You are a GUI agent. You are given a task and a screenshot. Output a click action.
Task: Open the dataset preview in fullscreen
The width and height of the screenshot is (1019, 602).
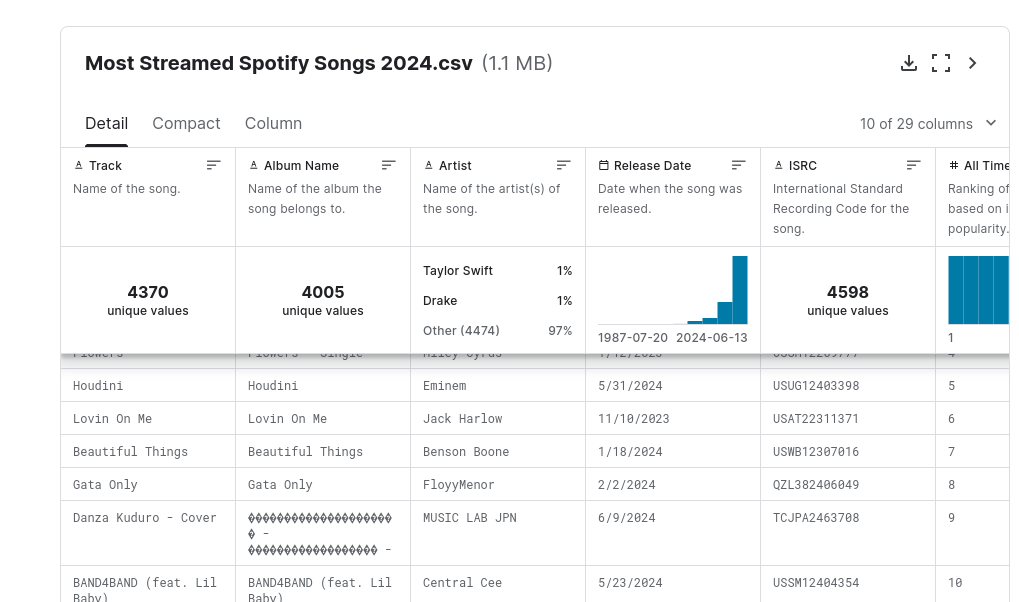pyautogui.click(x=940, y=64)
